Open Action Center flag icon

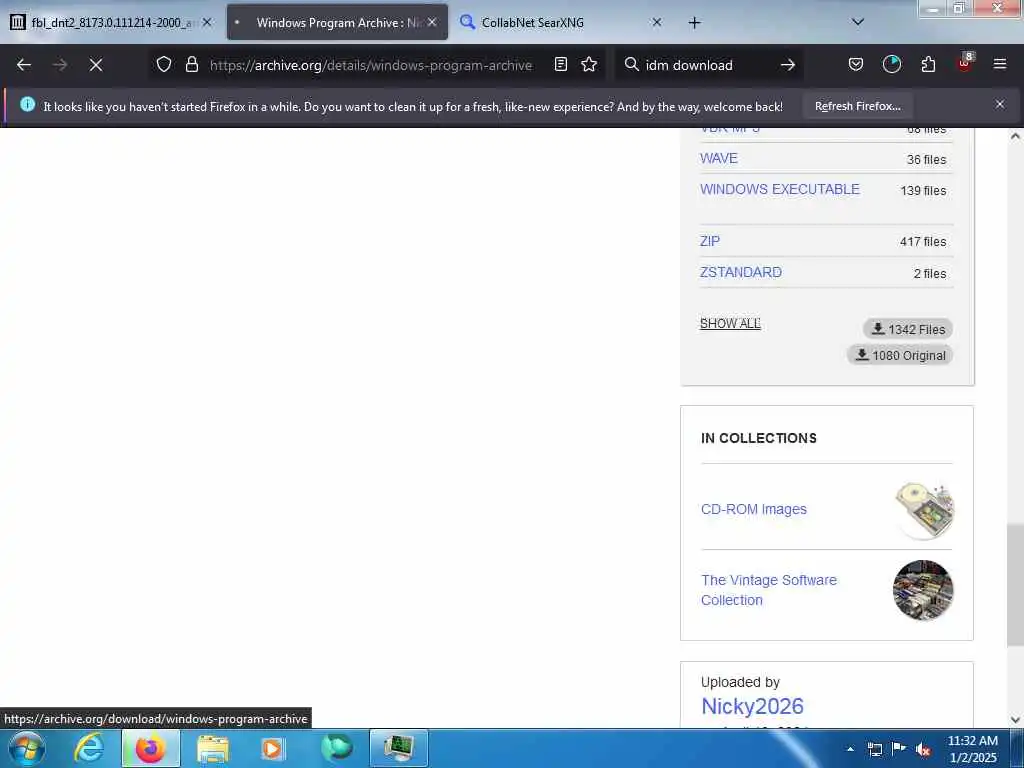pyautogui.click(x=899, y=749)
